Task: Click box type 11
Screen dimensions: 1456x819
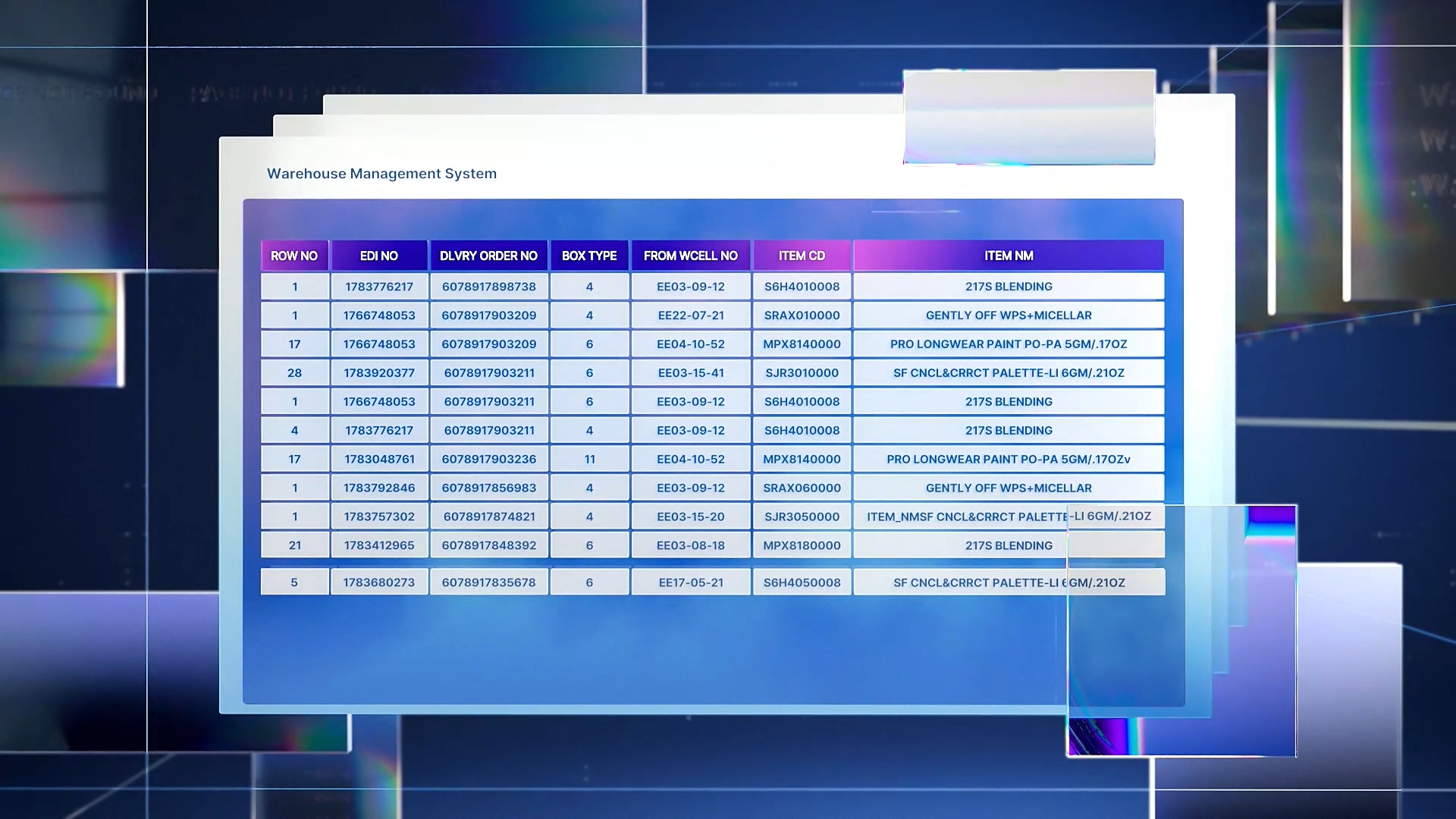Action: 589,460
